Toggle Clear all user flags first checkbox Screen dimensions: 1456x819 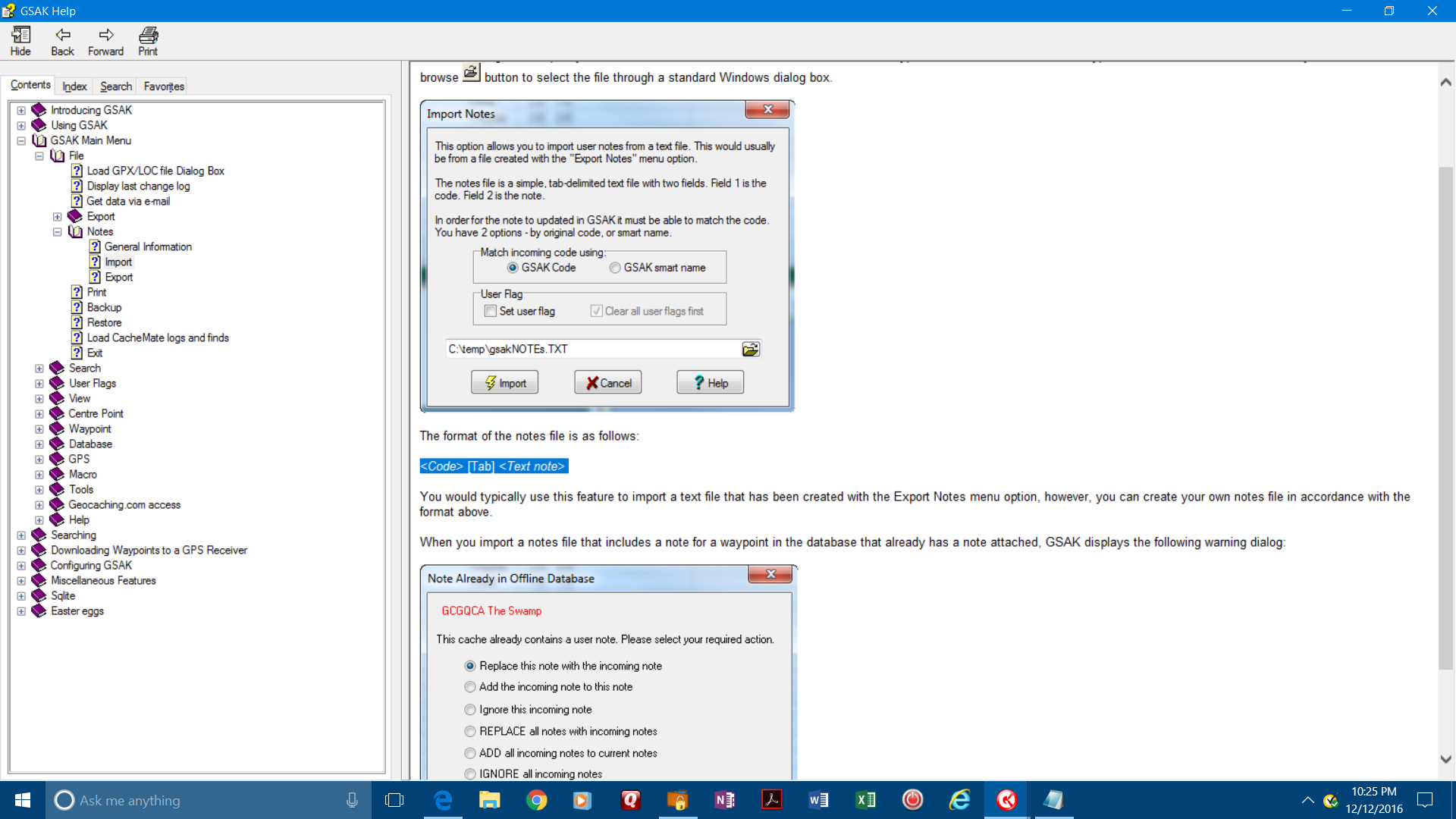coord(596,311)
